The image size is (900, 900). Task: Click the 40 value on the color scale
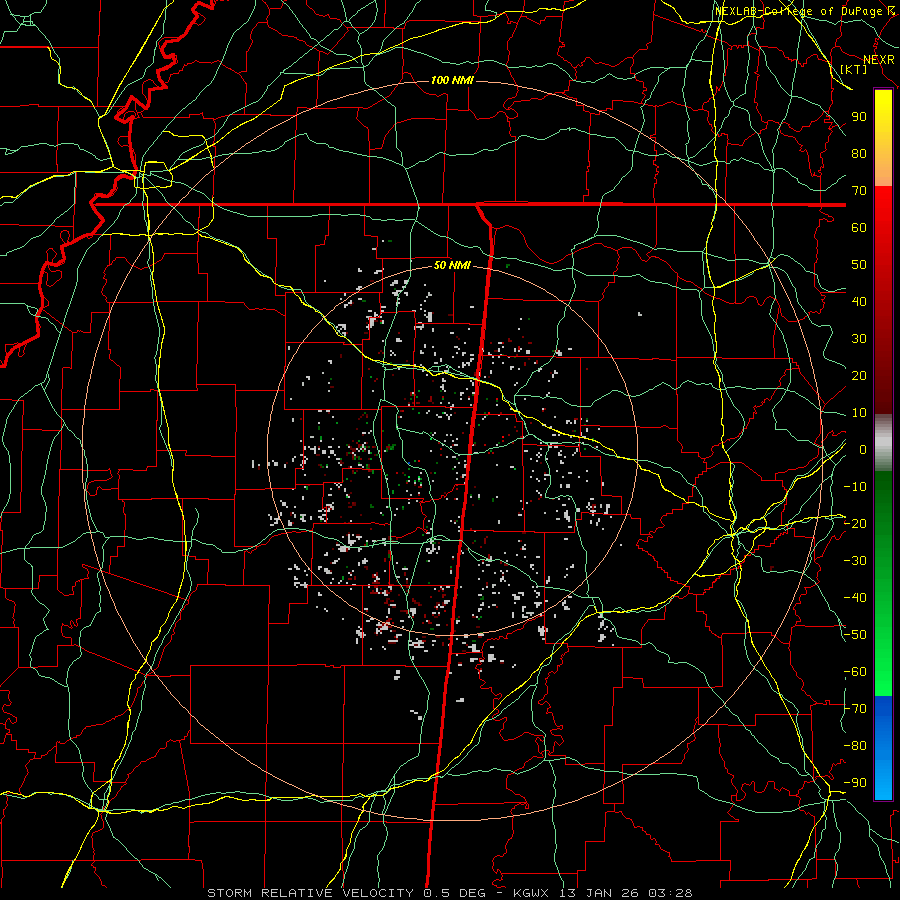pyautogui.click(x=859, y=301)
